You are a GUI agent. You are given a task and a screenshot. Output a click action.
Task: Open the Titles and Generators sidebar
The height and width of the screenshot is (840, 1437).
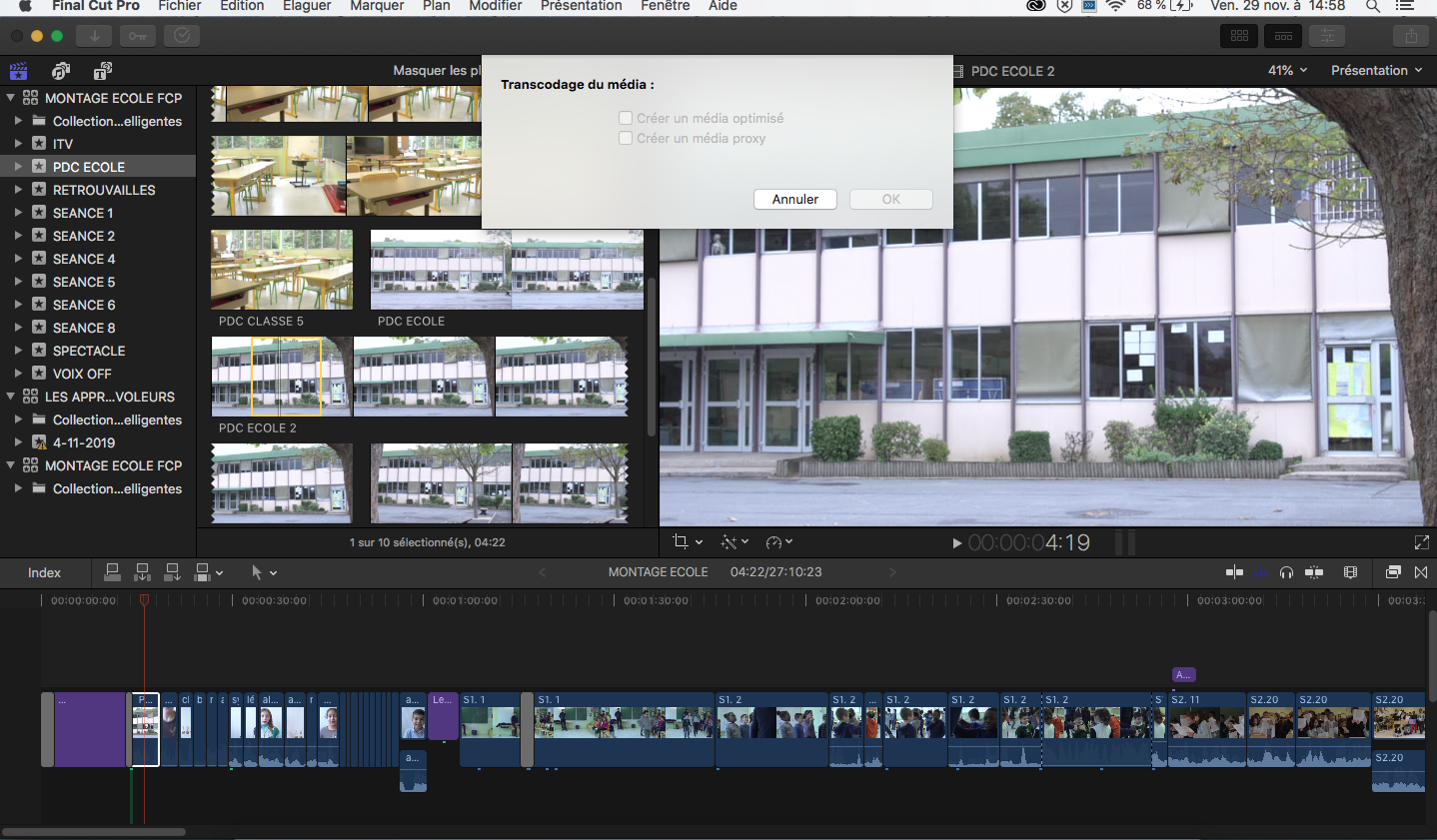click(102, 71)
